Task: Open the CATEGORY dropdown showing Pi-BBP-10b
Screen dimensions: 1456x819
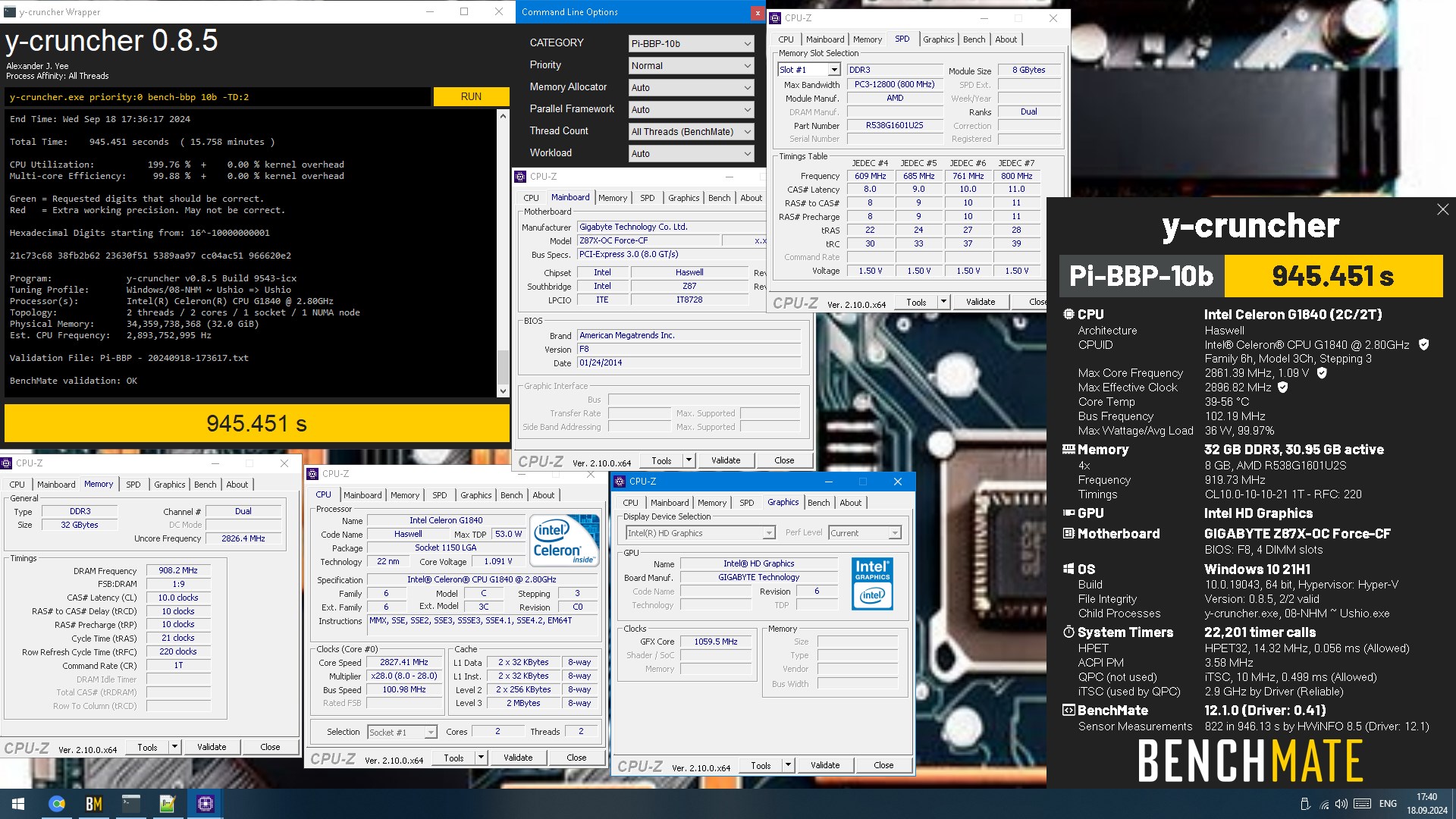Action: coord(691,44)
